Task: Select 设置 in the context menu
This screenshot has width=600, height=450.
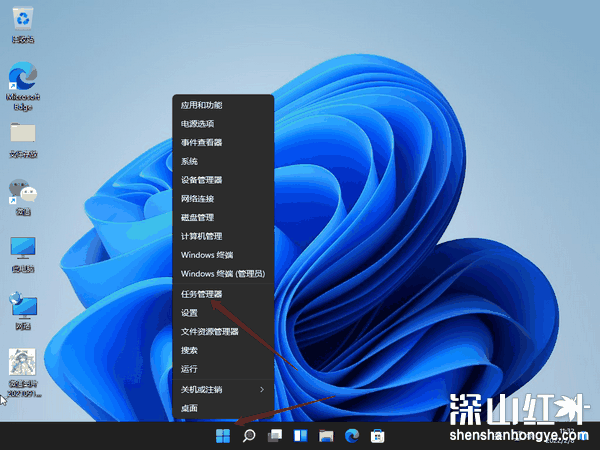Action: 223,313
